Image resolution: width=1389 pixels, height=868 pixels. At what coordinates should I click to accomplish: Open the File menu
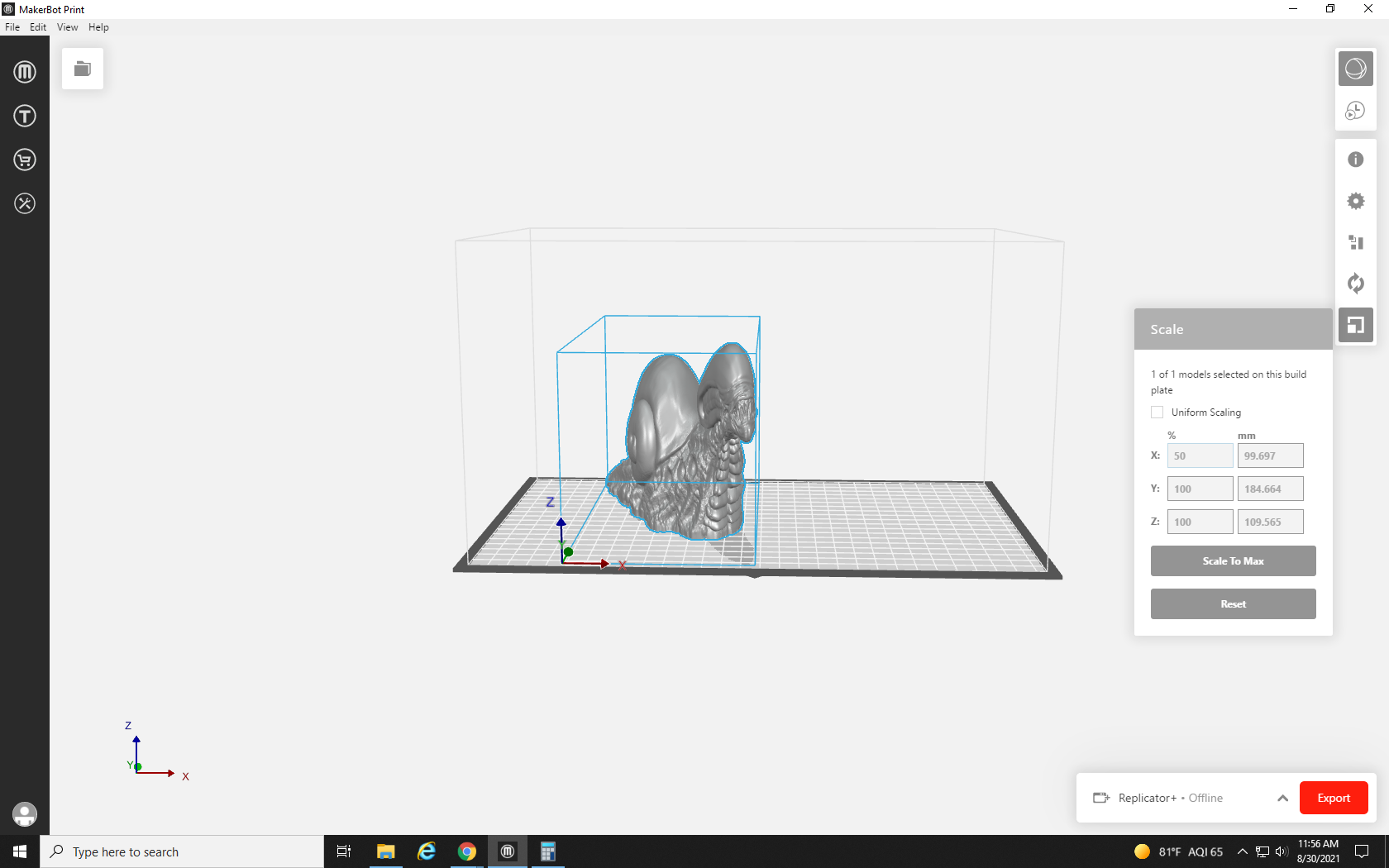pyautogui.click(x=12, y=27)
